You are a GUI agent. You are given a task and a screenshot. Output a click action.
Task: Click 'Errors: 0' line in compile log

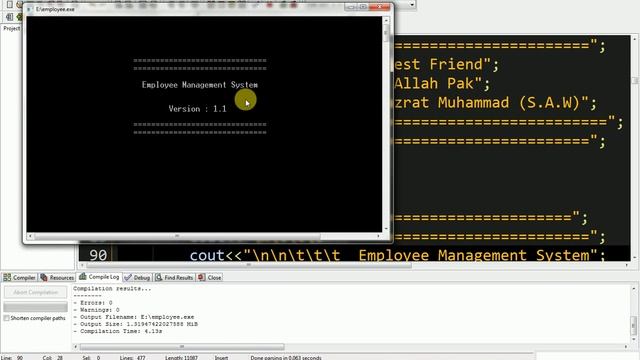[93, 303]
